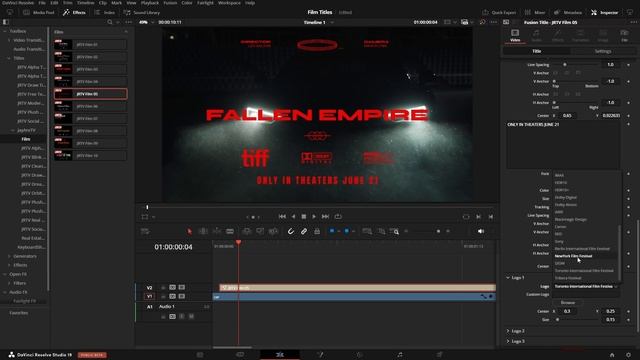
Task: Select the Film folder in tree
Action: [26, 139]
